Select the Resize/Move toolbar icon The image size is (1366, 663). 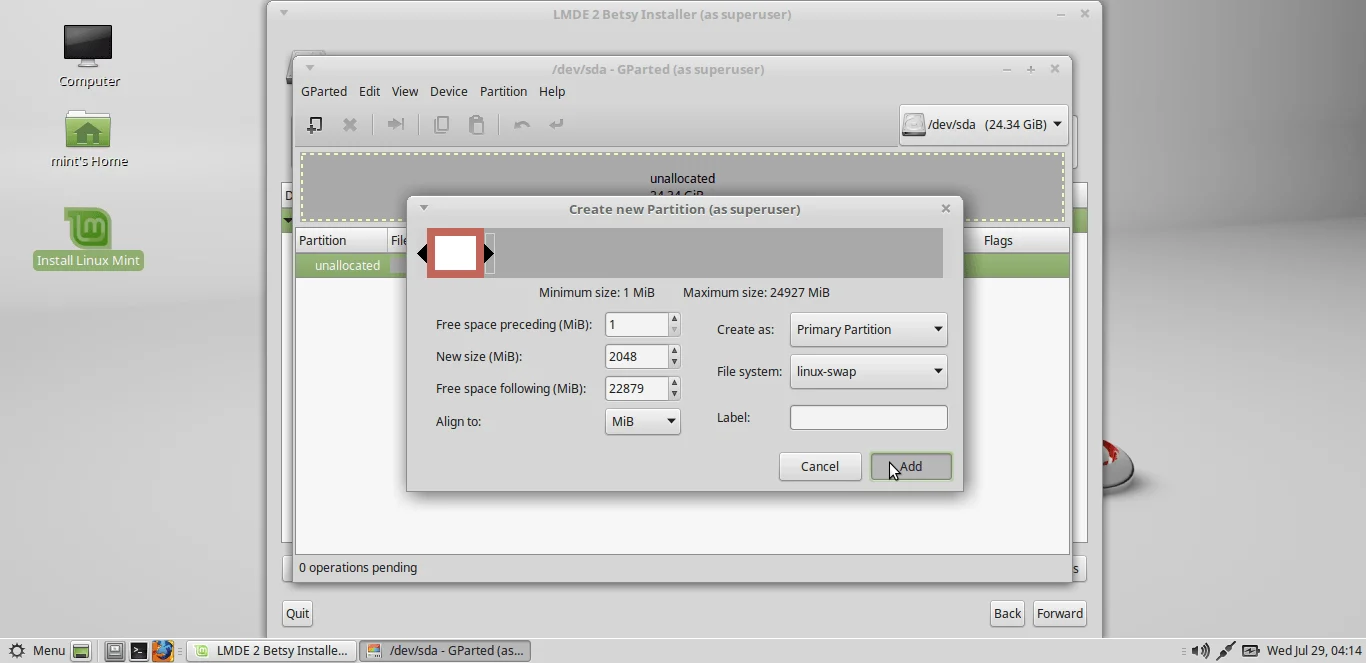point(395,124)
